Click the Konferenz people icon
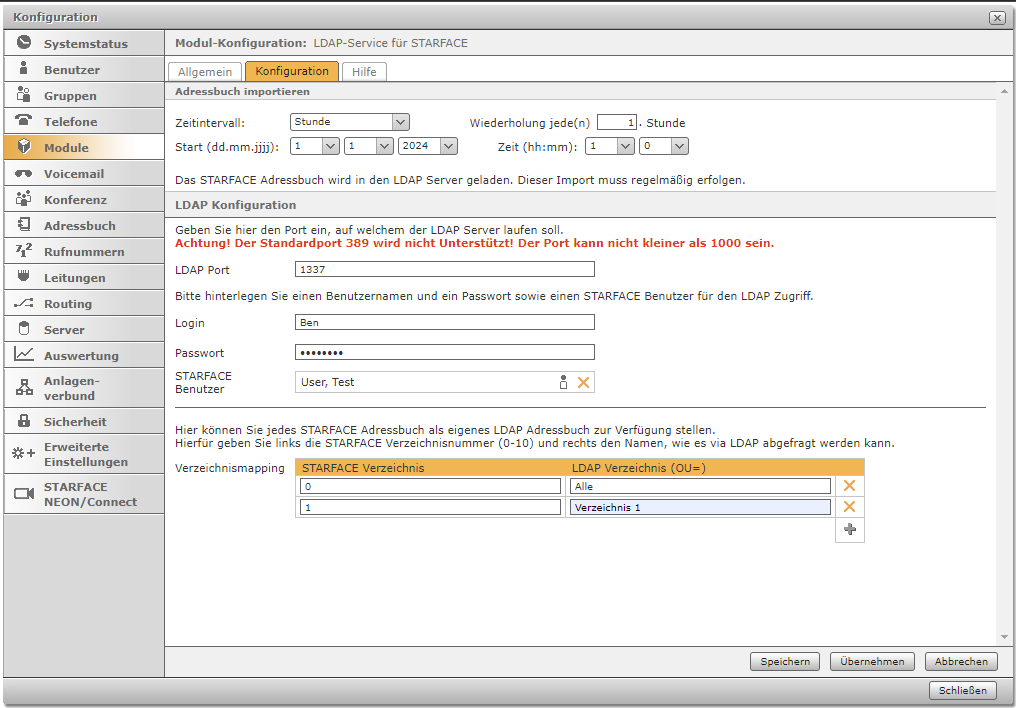1016x708 pixels. [24, 199]
